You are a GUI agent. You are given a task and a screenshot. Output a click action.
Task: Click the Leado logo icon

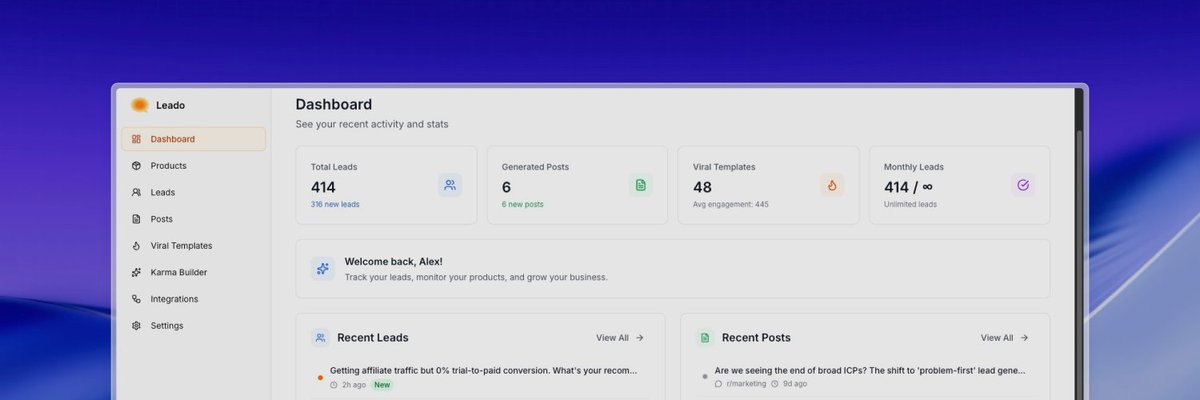[x=140, y=105]
